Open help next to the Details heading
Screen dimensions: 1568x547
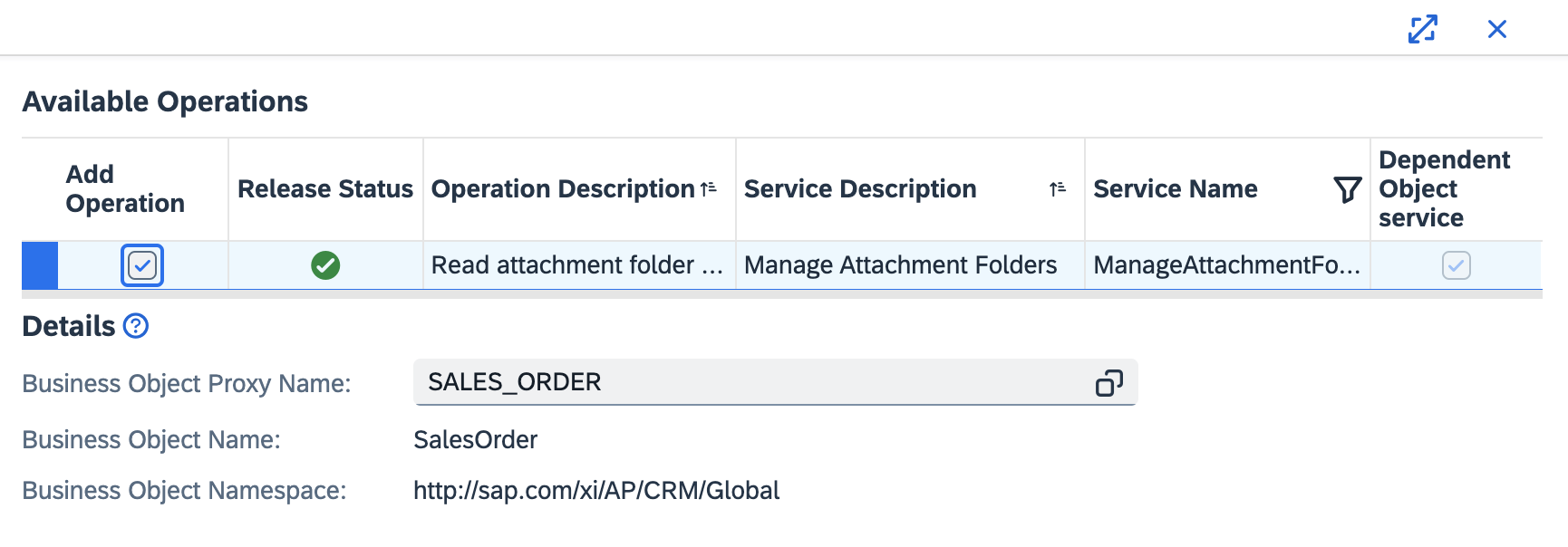coord(137,326)
